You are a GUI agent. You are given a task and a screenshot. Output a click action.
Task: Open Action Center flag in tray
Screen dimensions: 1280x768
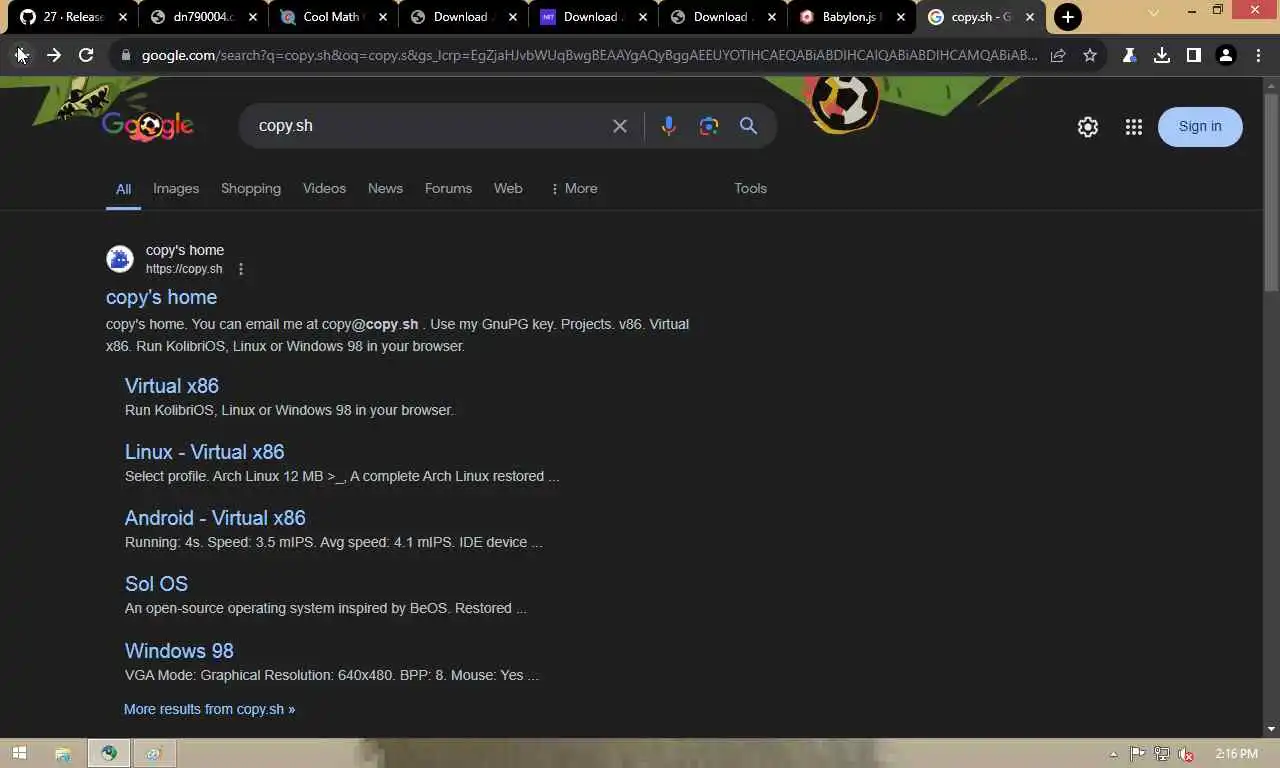1137,754
